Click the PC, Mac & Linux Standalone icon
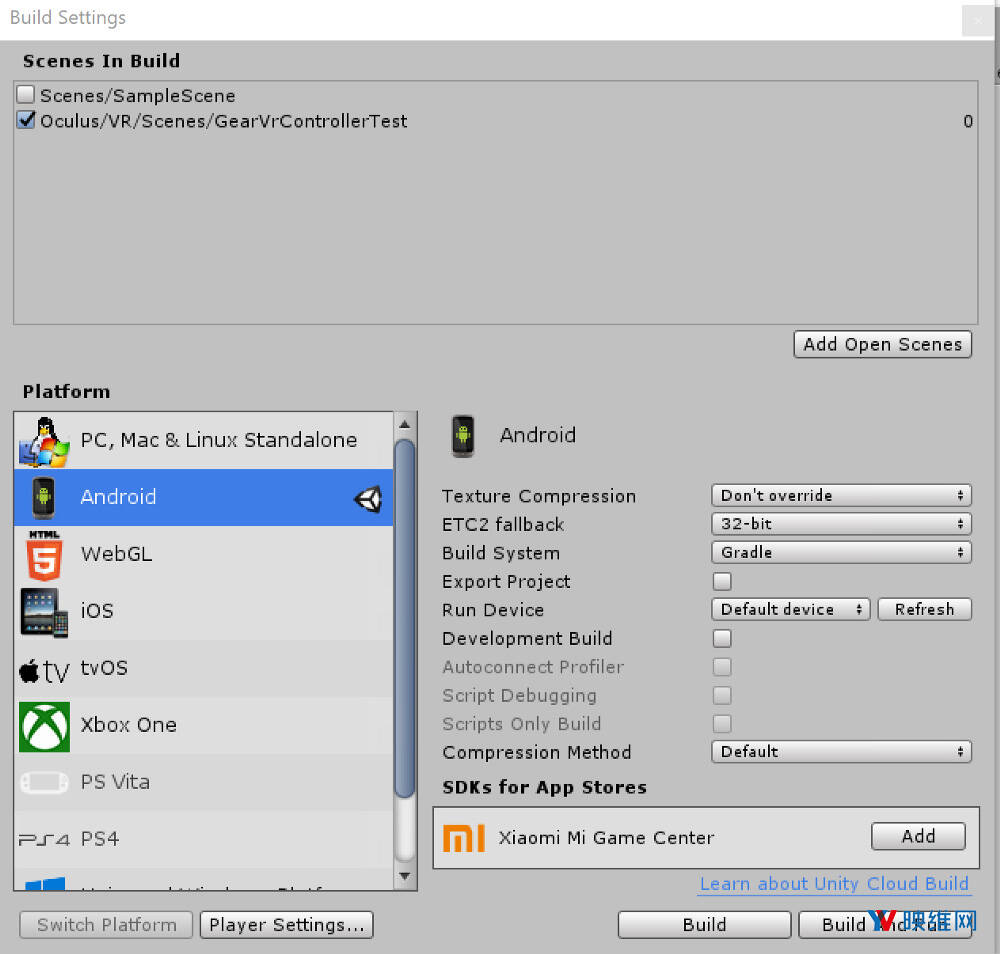This screenshot has height=954, width=1000. pyautogui.click(x=44, y=441)
